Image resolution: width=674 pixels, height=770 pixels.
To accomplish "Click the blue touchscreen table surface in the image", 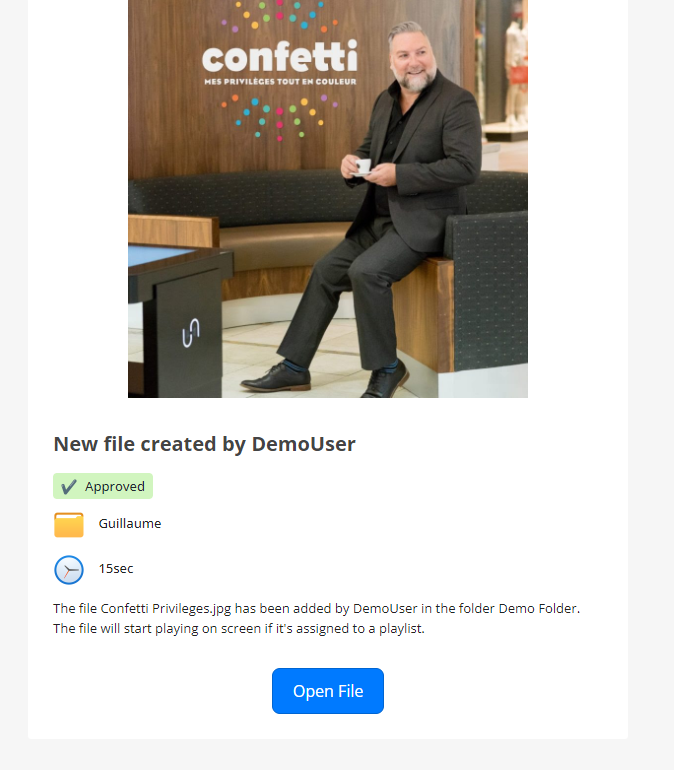I will (162, 255).
